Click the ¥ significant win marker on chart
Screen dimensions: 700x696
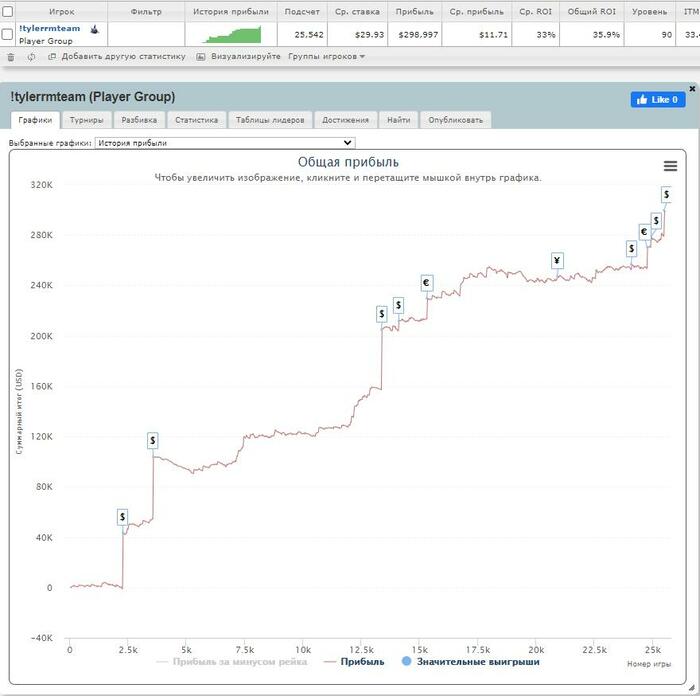point(557,260)
